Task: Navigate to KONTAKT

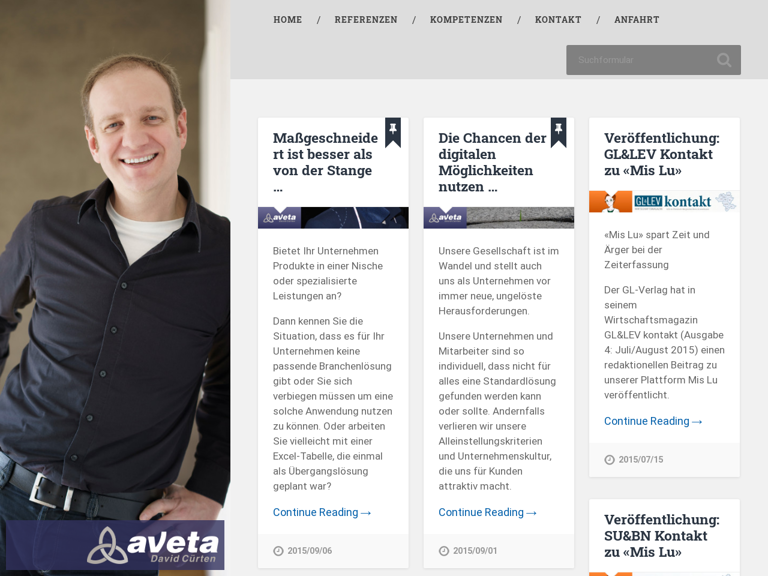Action: pyautogui.click(x=558, y=20)
